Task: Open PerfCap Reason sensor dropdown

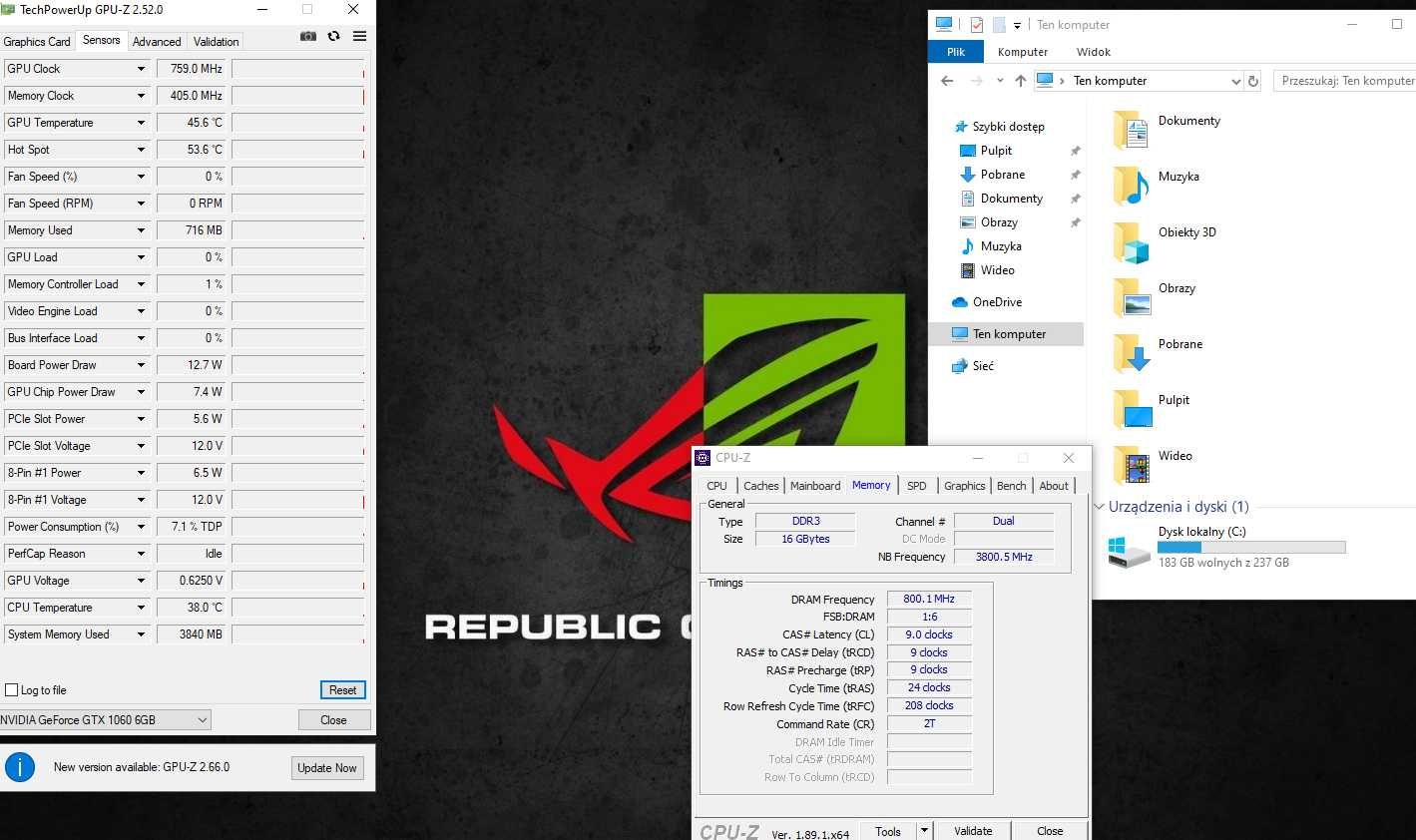Action: click(141, 554)
